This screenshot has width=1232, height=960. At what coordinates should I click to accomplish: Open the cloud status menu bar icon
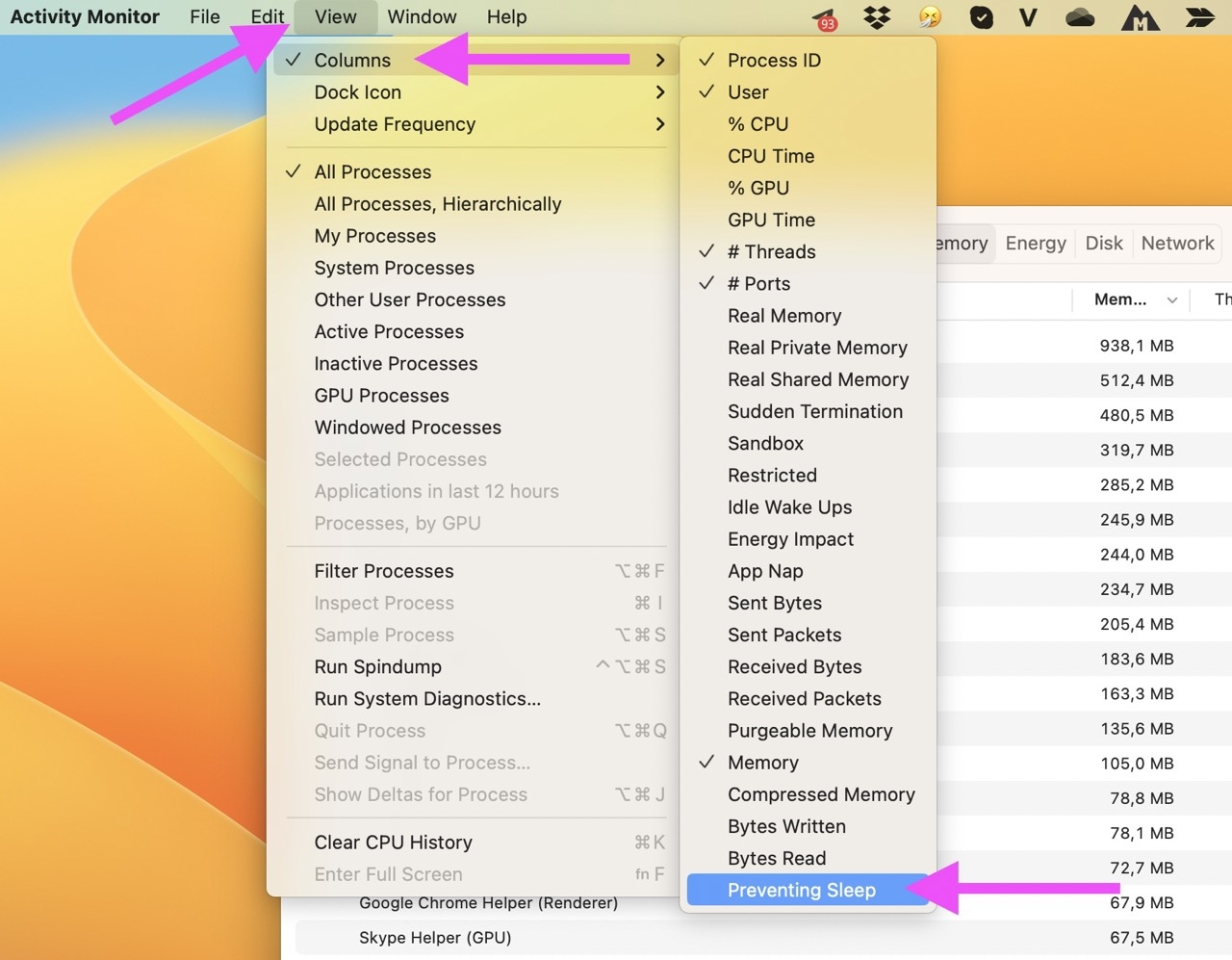(1080, 16)
